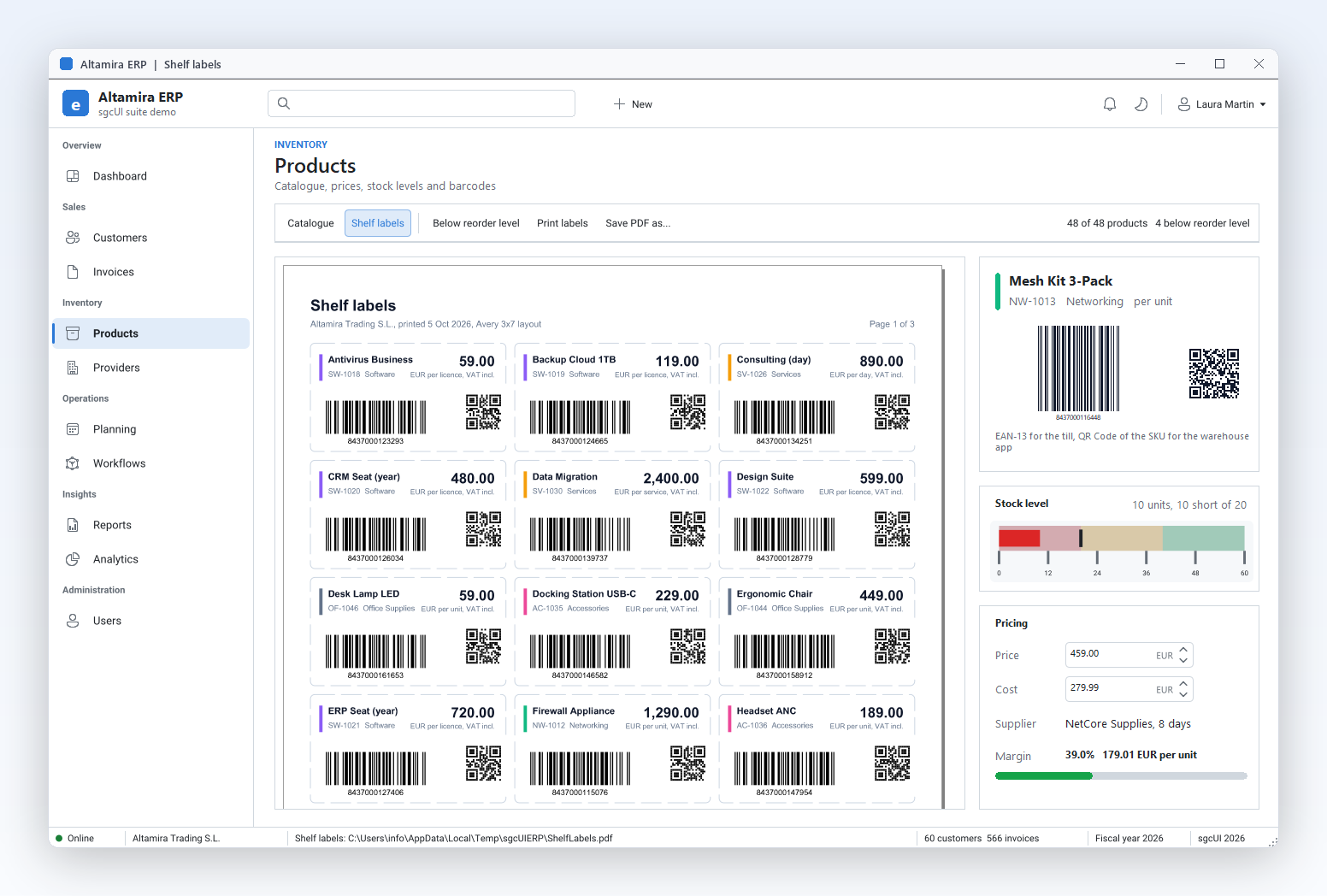Toggle dark mode moon icon
Viewport: 1327px width, 896px height.
coord(1141,104)
